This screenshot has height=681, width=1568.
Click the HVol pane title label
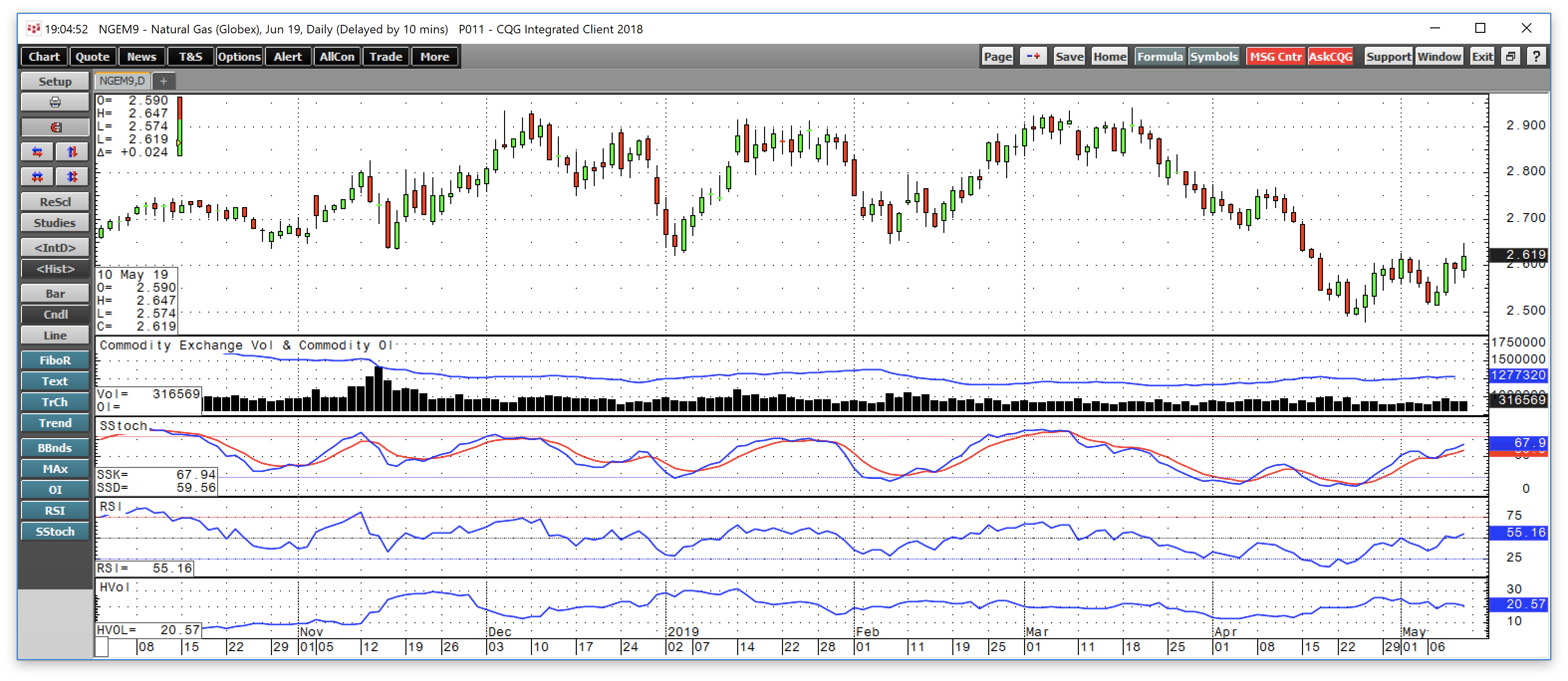pos(115,587)
